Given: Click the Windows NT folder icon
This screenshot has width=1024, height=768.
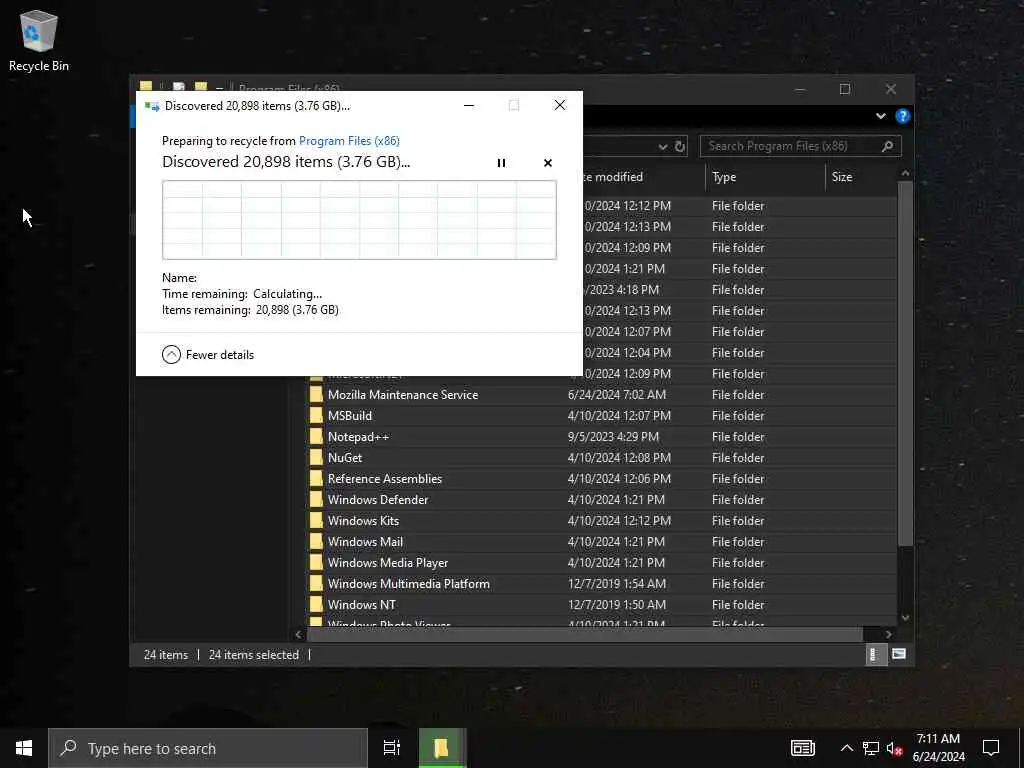Looking at the screenshot, I should 316,605.
